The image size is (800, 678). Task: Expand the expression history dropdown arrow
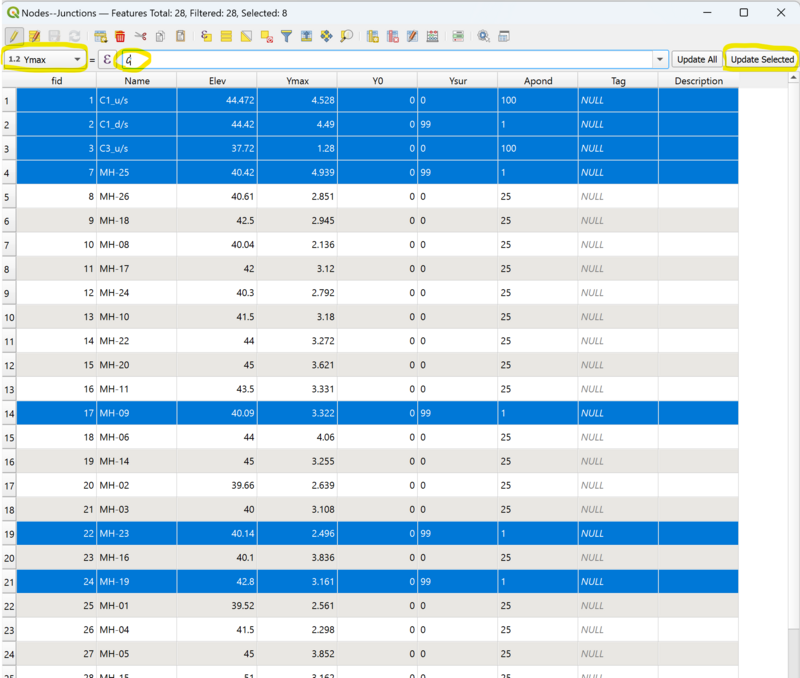(659, 60)
